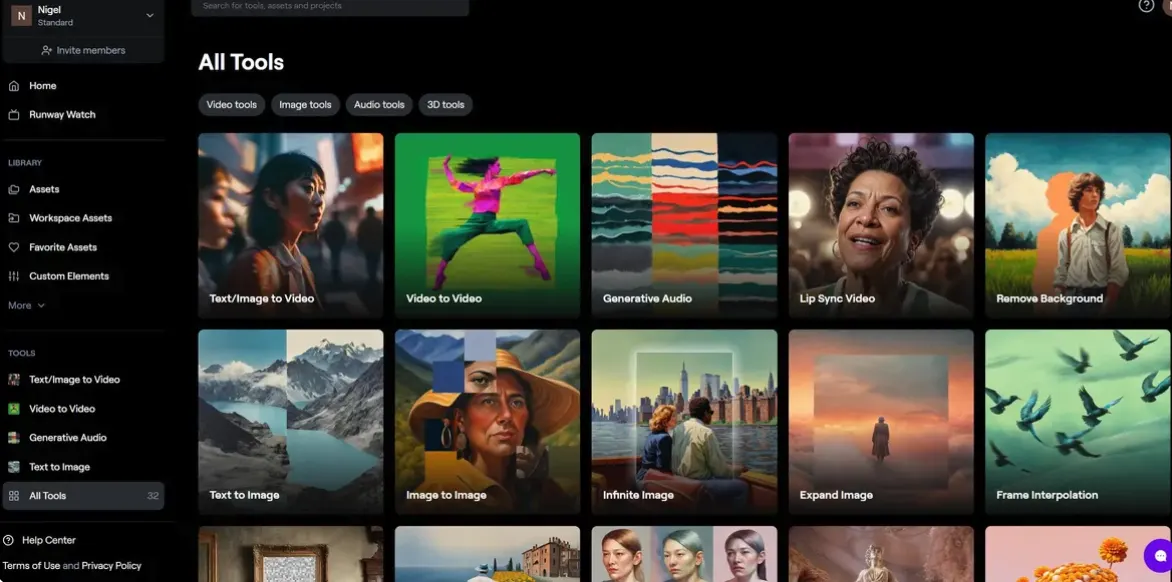Open Workspace Assets in sidebar
This screenshot has height=582, width=1172.
(70, 218)
